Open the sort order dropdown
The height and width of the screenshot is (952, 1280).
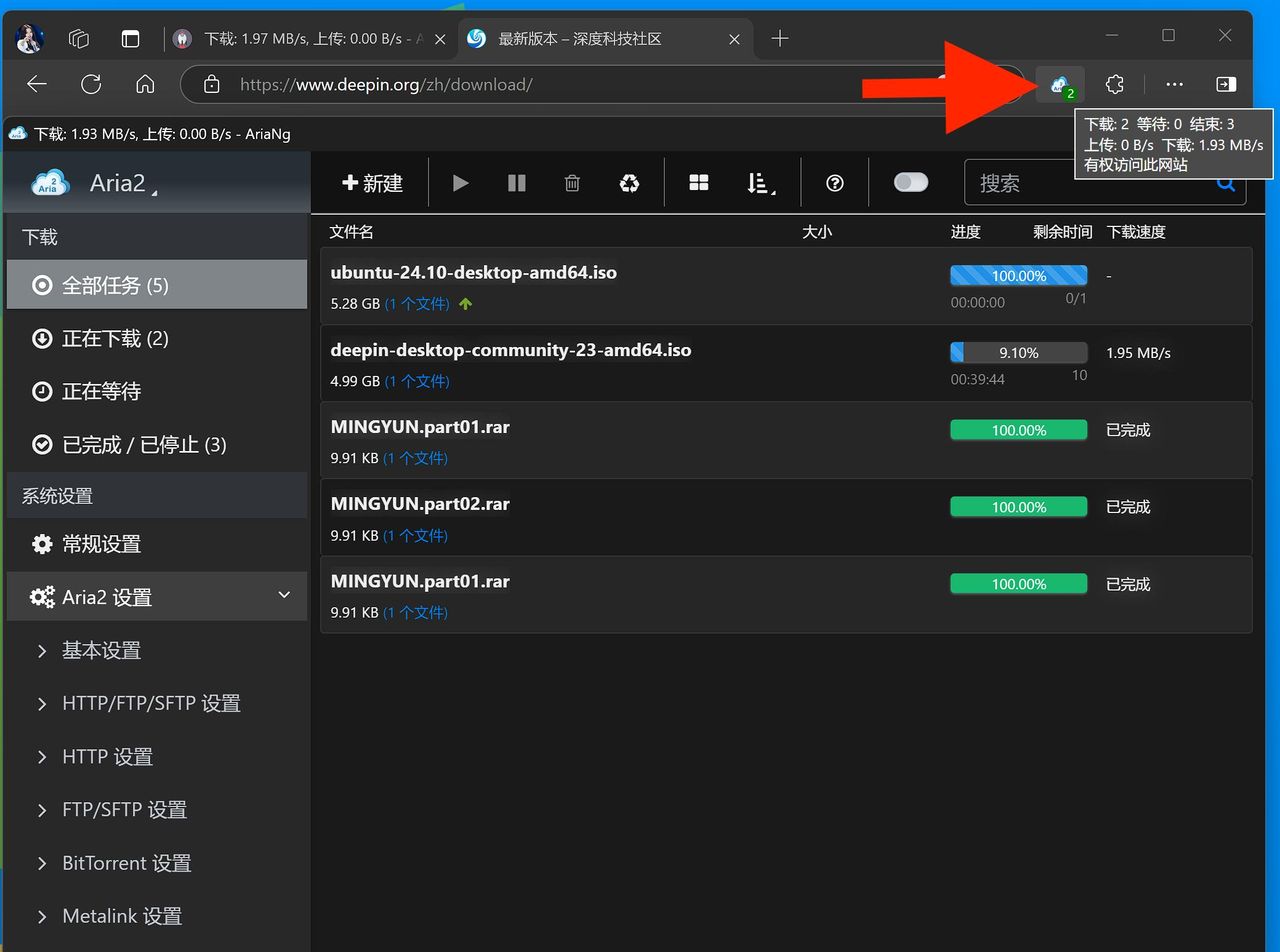point(760,183)
